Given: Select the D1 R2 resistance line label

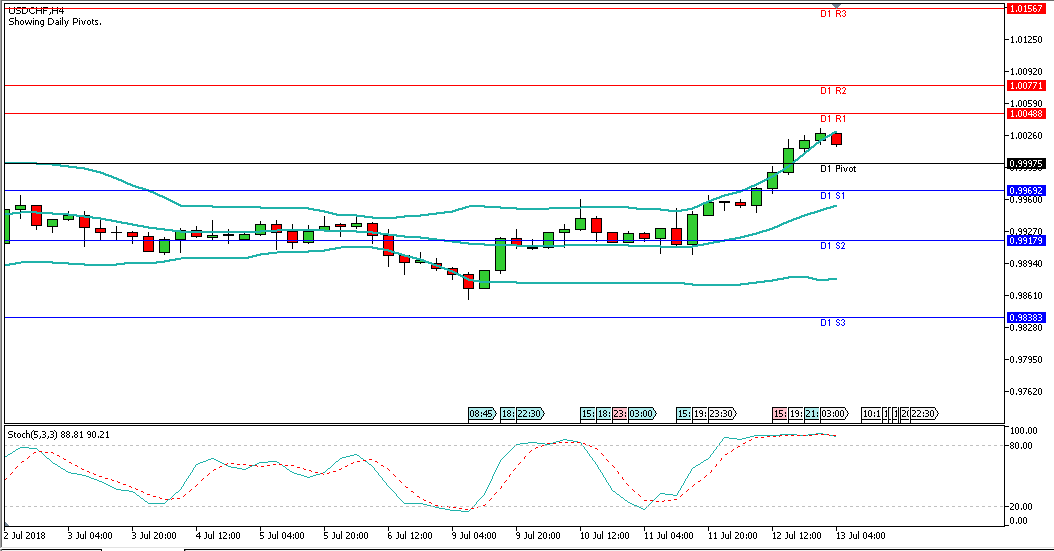Looking at the screenshot, I should tap(833, 91).
